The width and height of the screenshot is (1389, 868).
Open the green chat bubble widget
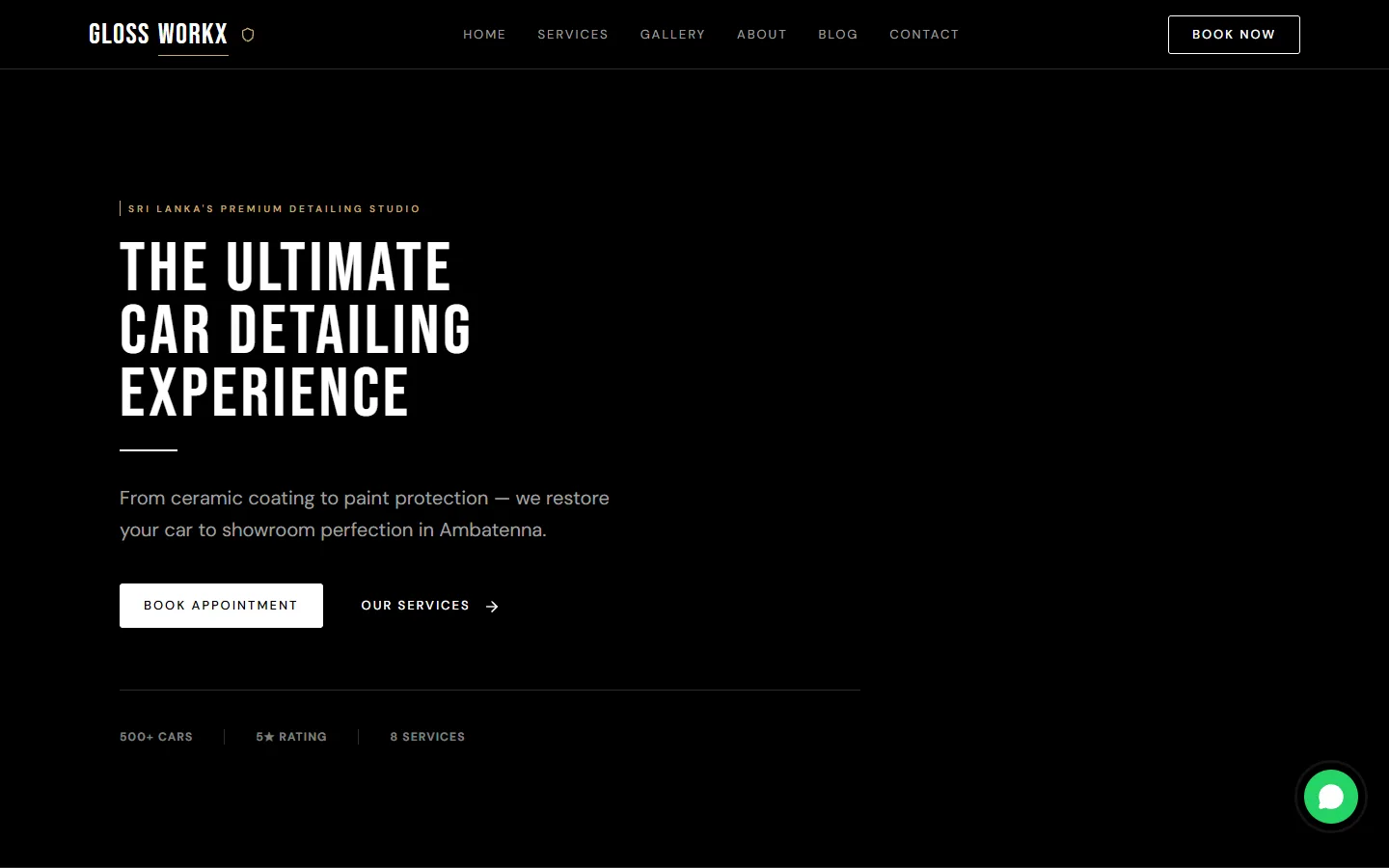pyautogui.click(x=1331, y=797)
